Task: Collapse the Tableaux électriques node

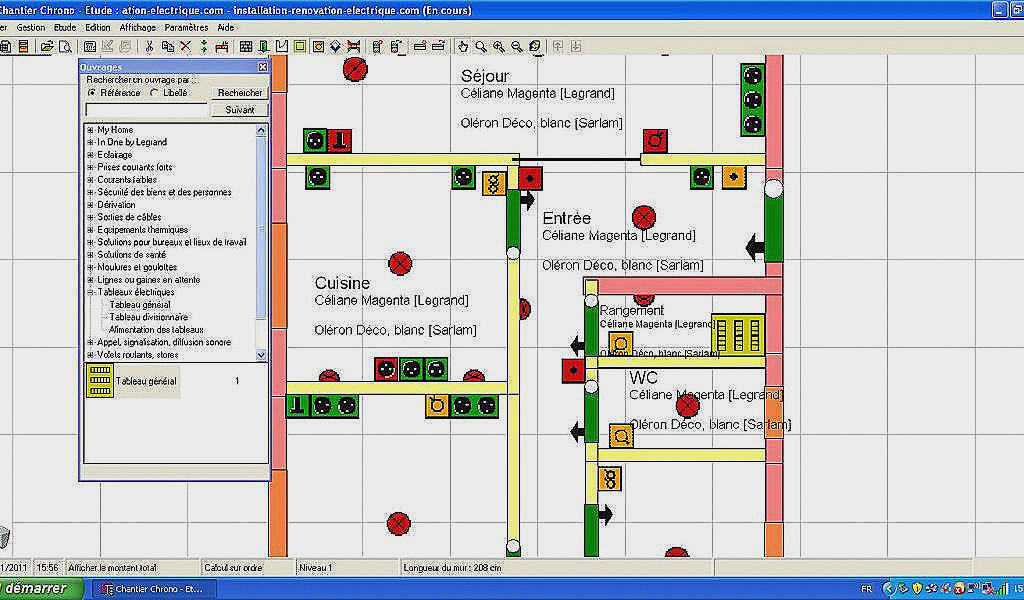Action: click(x=91, y=292)
